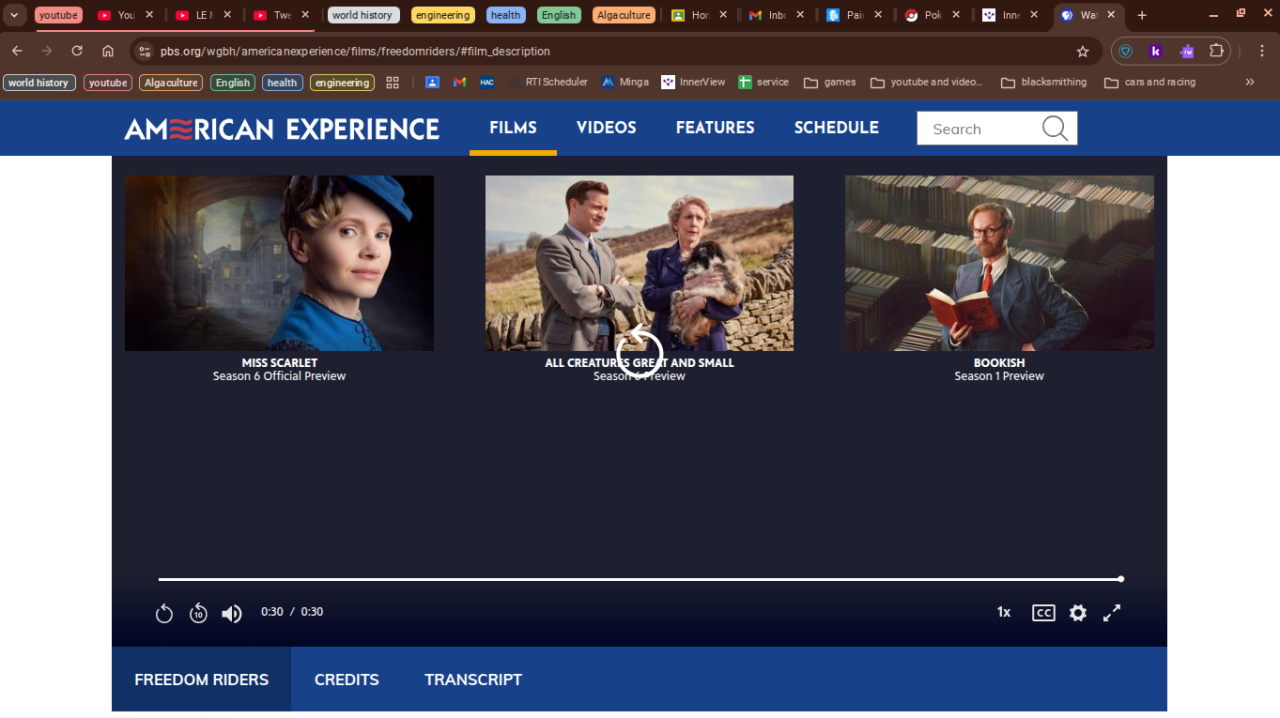
Task: Expand the Algaculture tab group
Action: [x=623, y=15]
